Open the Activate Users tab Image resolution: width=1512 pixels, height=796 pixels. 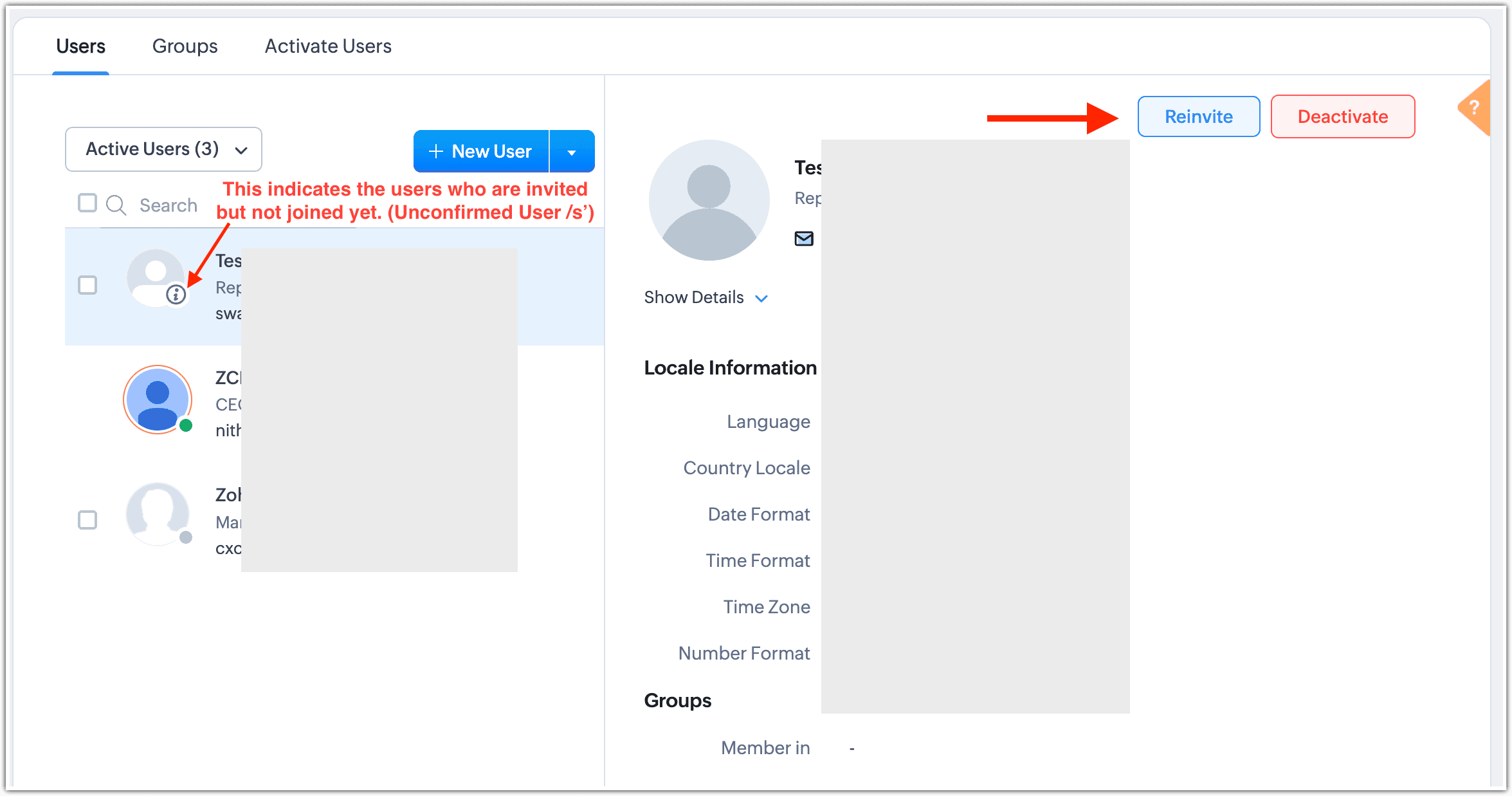point(328,46)
